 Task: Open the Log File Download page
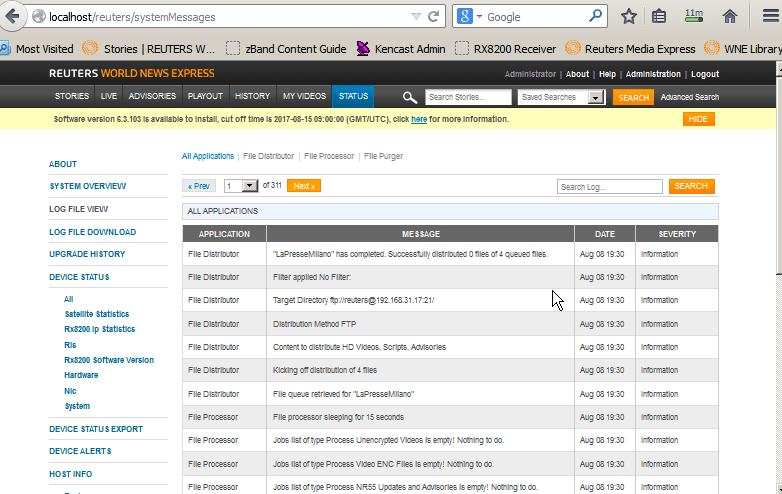pos(92,232)
